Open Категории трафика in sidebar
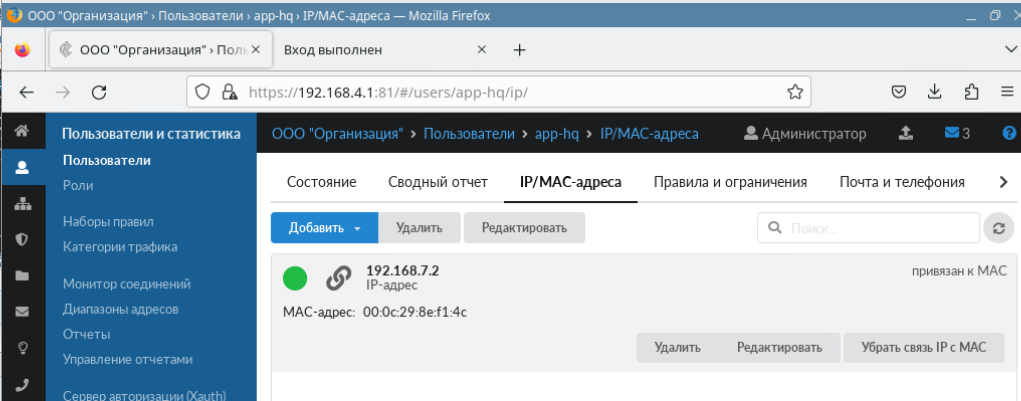This screenshot has height=401, width=1021. pyautogui.click(x=120, y=247)
